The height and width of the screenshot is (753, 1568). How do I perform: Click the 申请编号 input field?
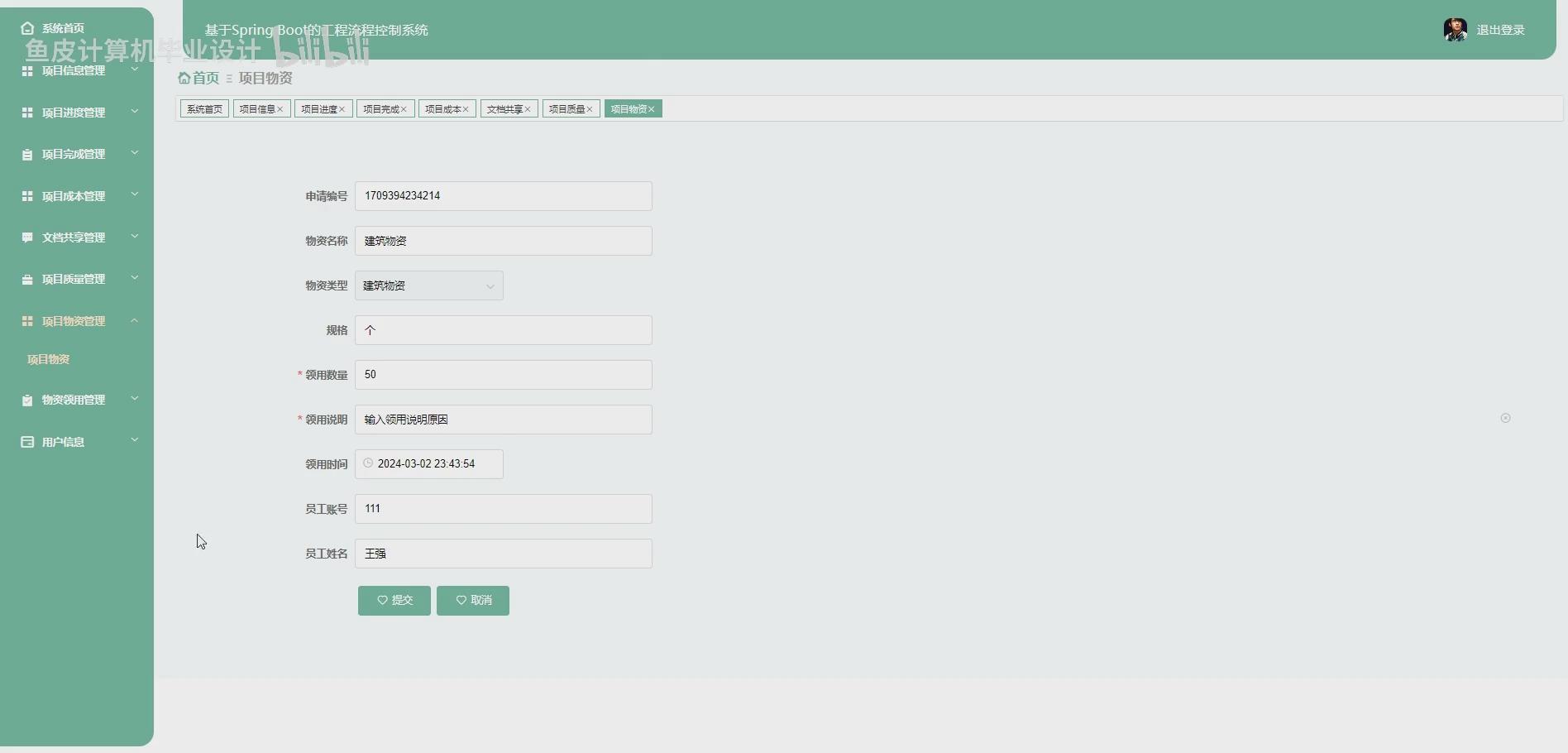click(x=504, y=196)
